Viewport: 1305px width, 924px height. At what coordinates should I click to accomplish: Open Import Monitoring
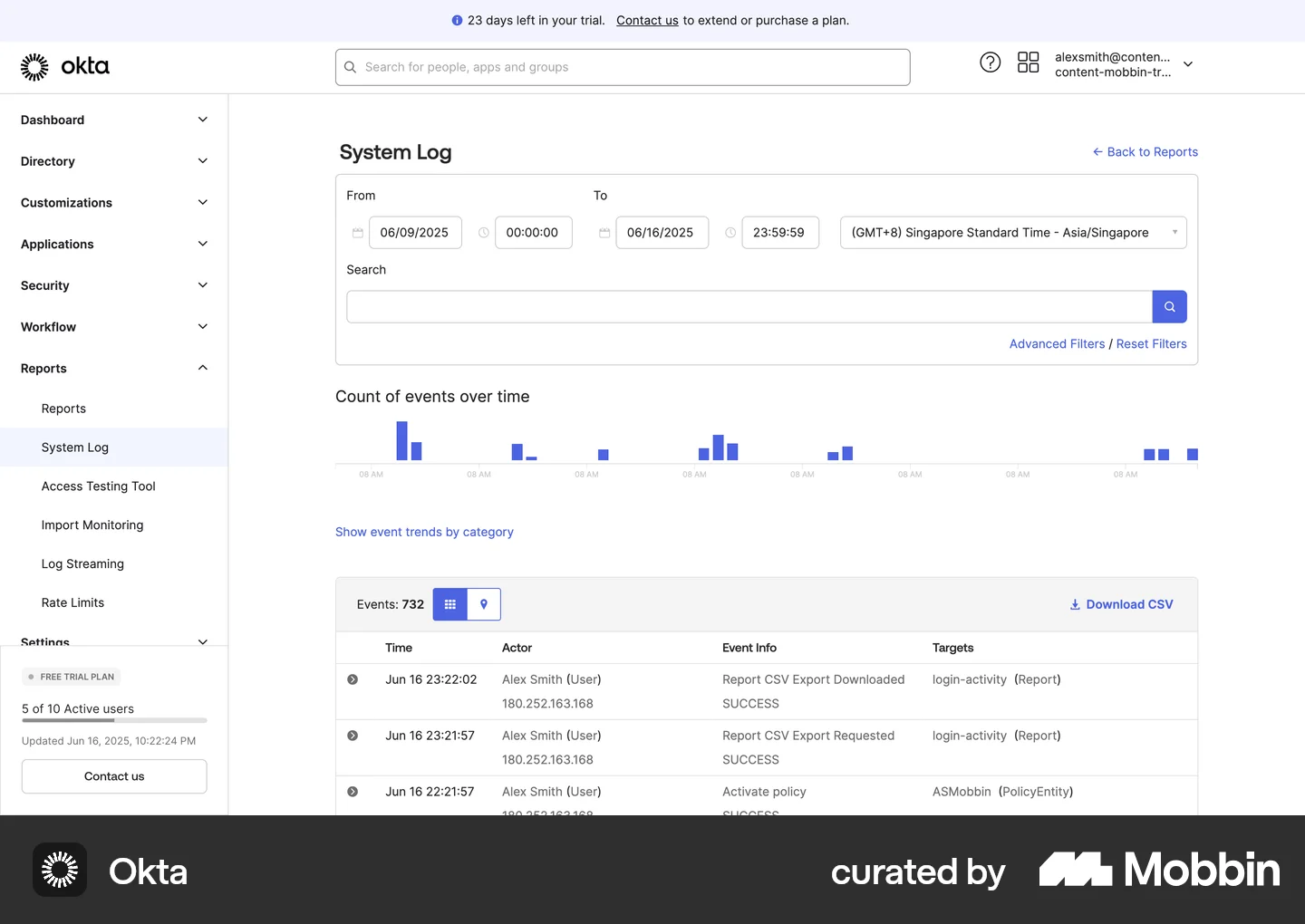click(x=92, y=525)
